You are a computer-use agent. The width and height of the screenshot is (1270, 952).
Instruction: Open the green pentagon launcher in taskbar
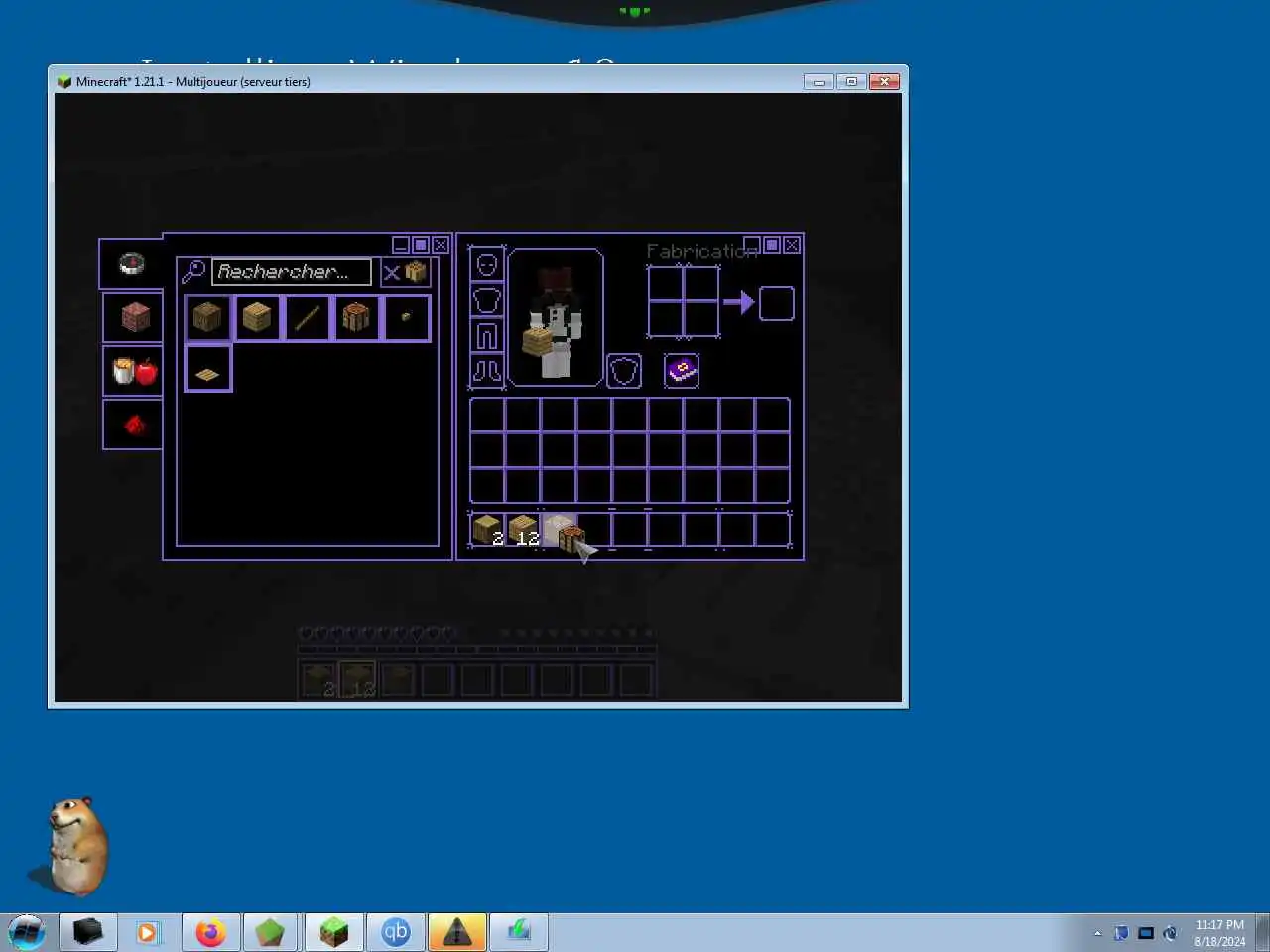(270, 933)
